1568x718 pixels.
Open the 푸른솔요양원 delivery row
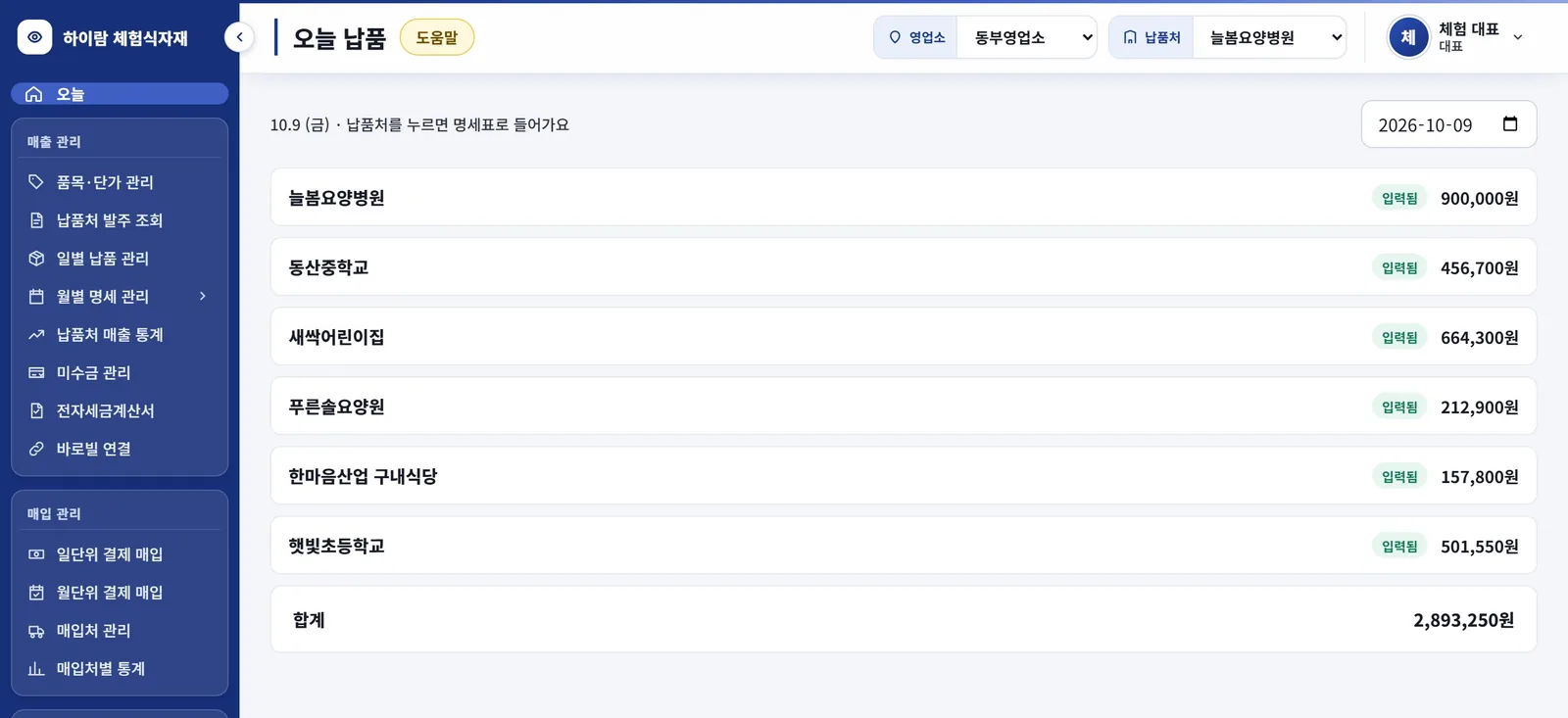tap(904, 406)
